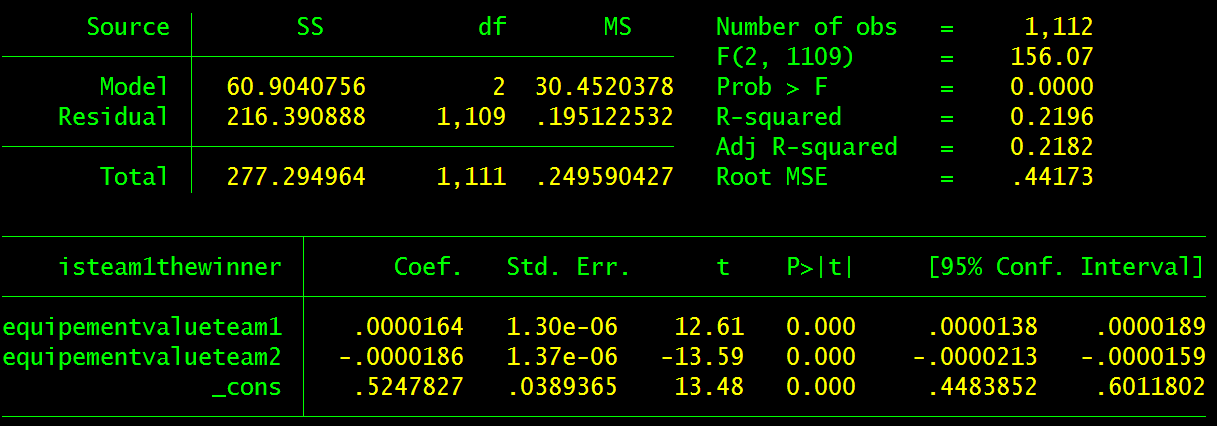1217x426 pixels.
Task: Click the t value 13.48
Action: tap(708, 386)
